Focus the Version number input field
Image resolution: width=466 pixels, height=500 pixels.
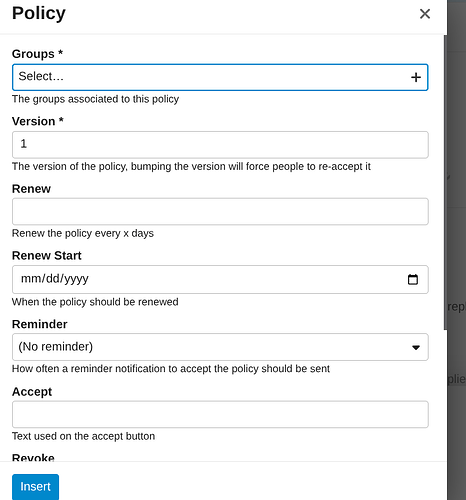pos(220,145)
